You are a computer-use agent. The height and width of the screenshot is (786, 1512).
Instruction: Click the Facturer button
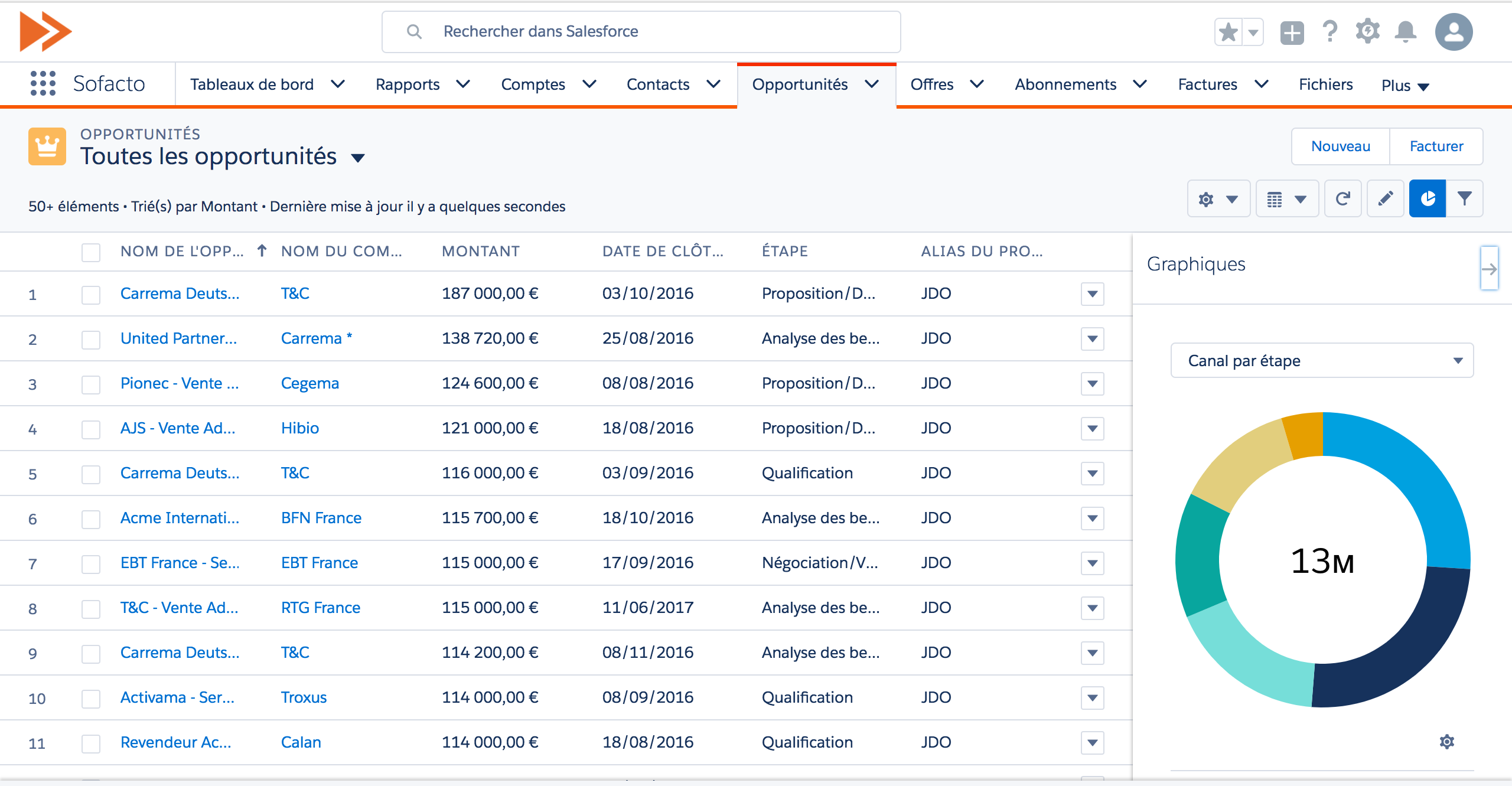pos(1436,146)
